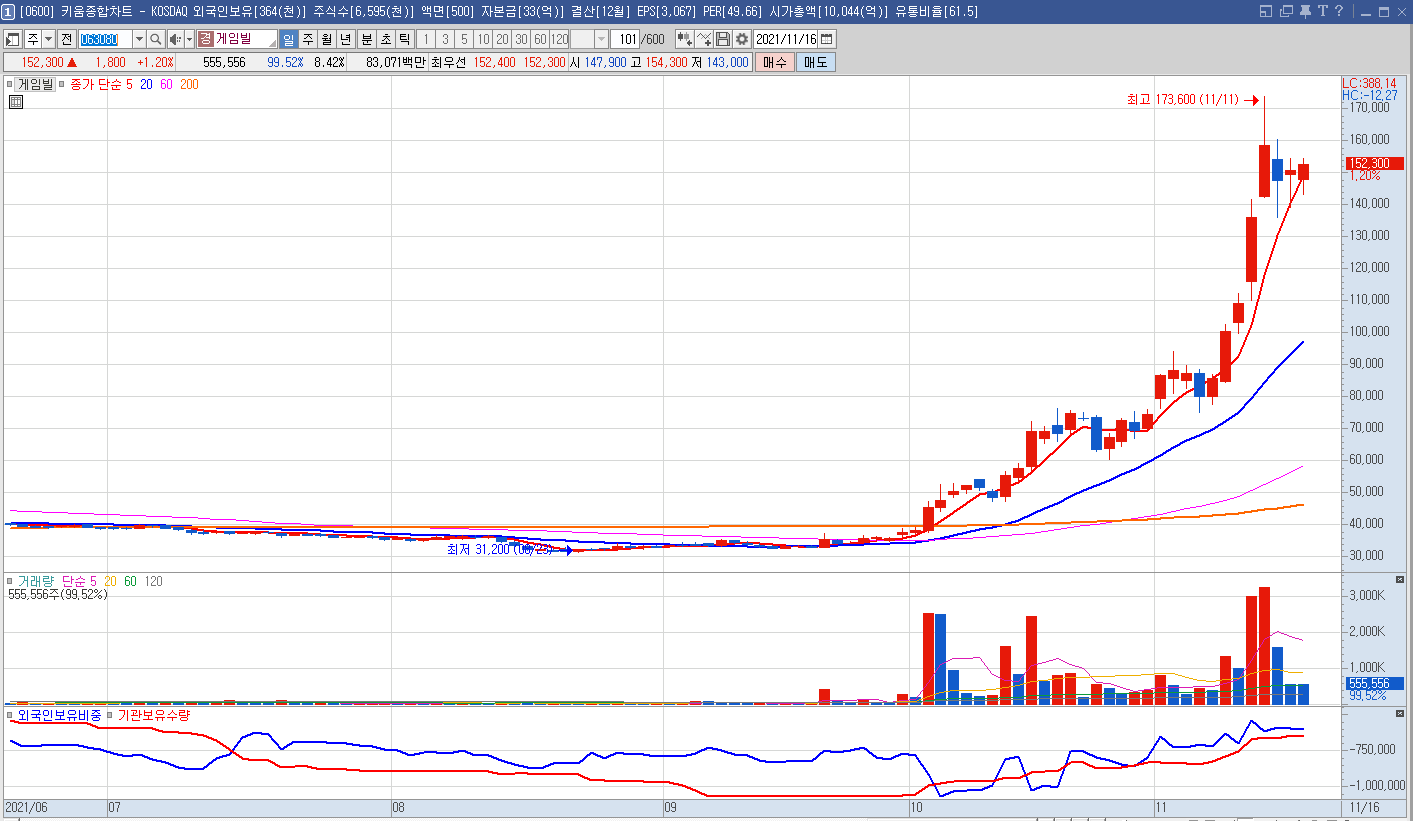Click the 외국인보유비중 indicator label
1413x821 pixels.
click(x=60, y=716)
